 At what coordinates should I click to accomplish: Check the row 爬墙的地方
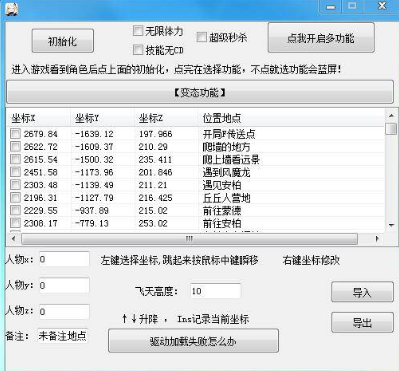point(15,147)
